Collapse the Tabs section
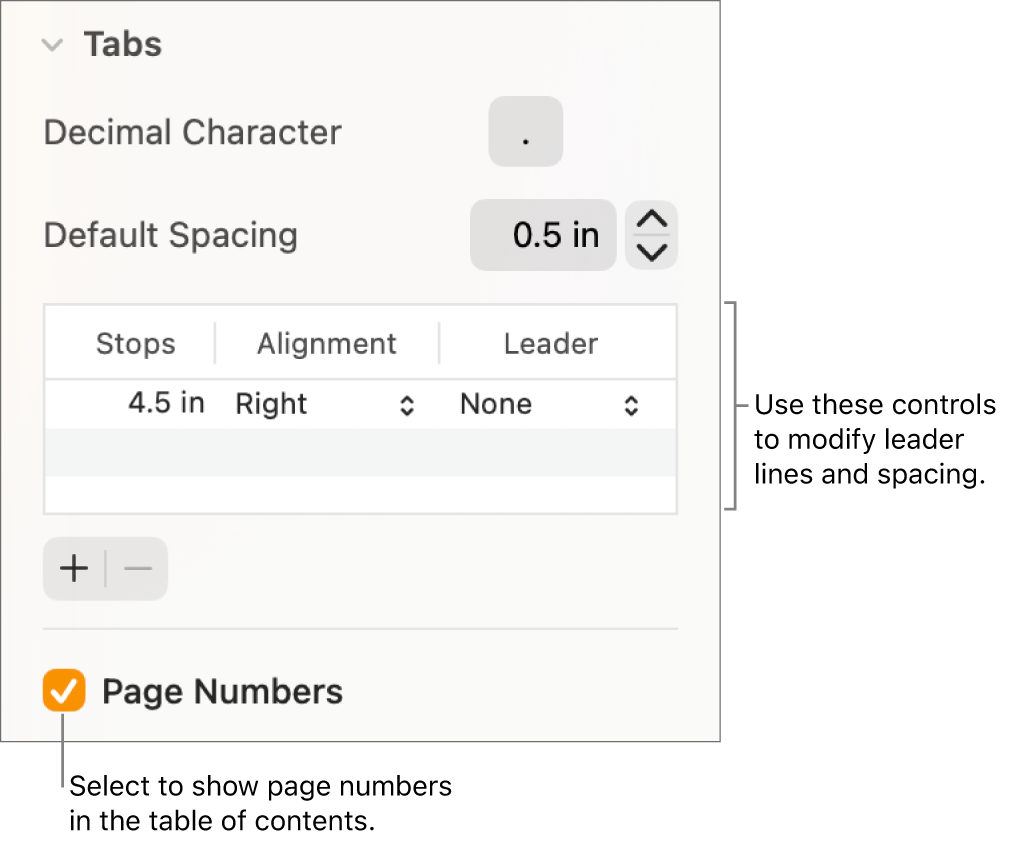 52,44
